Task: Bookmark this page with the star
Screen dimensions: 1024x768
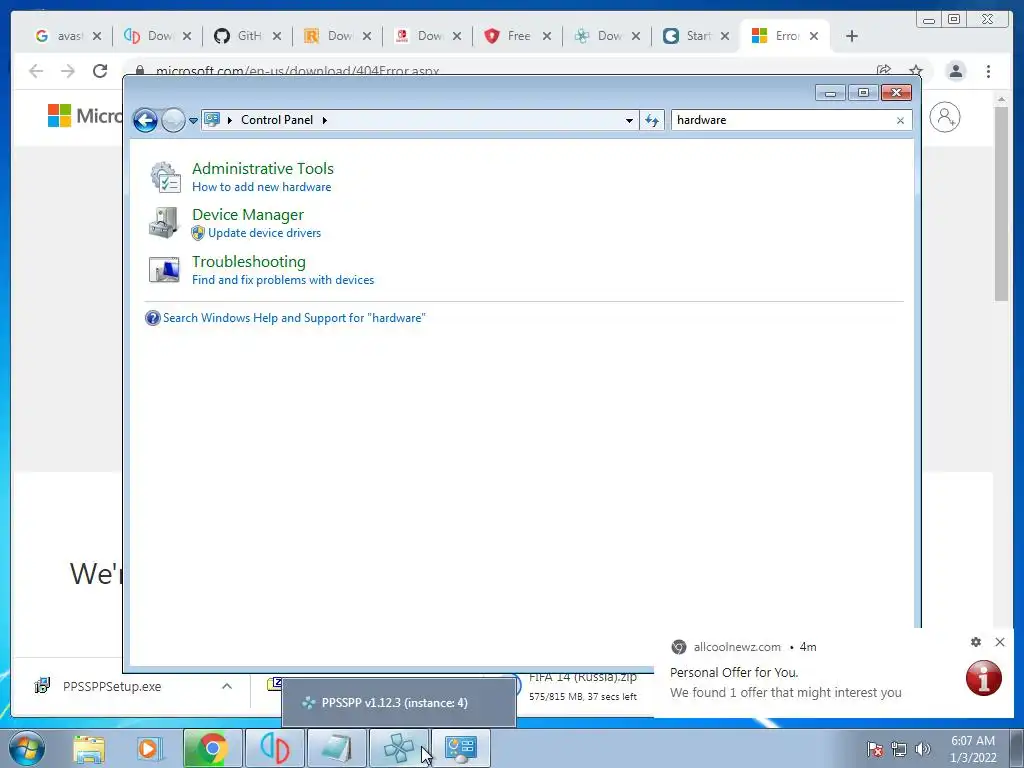Action: click(x=916, y=71)
